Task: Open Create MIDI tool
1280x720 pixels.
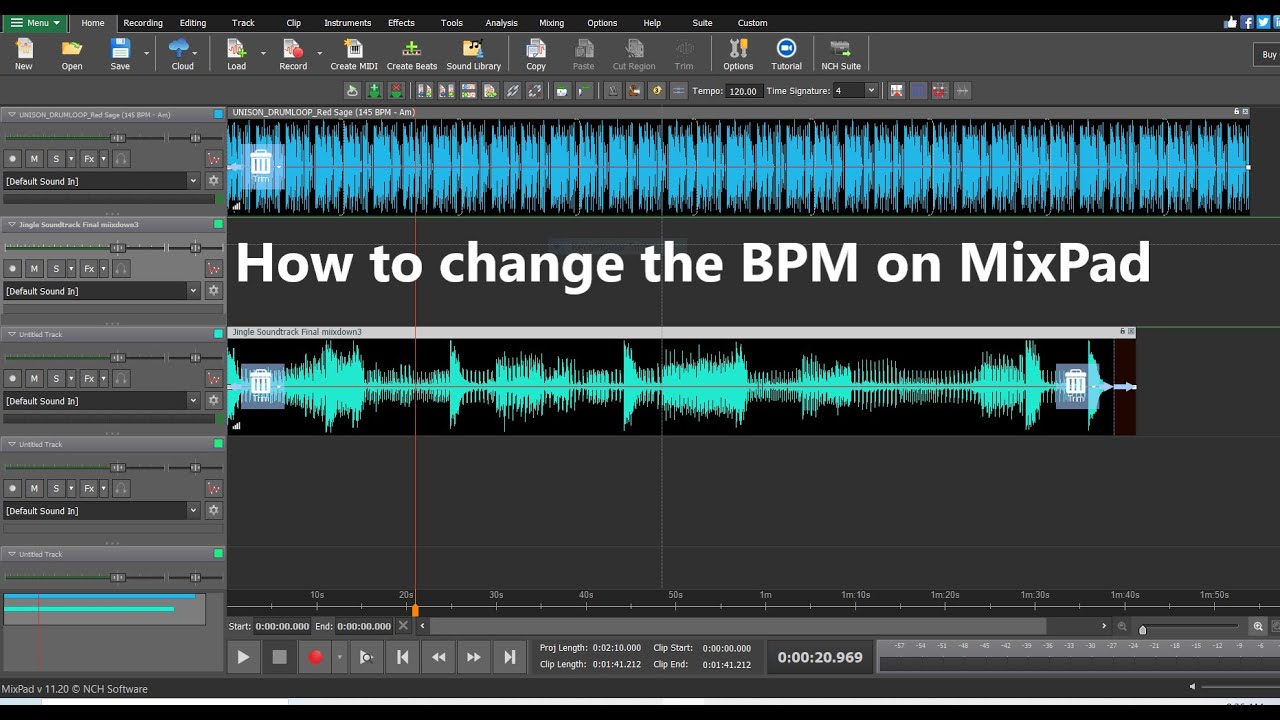Action: [x=354, y=54]
